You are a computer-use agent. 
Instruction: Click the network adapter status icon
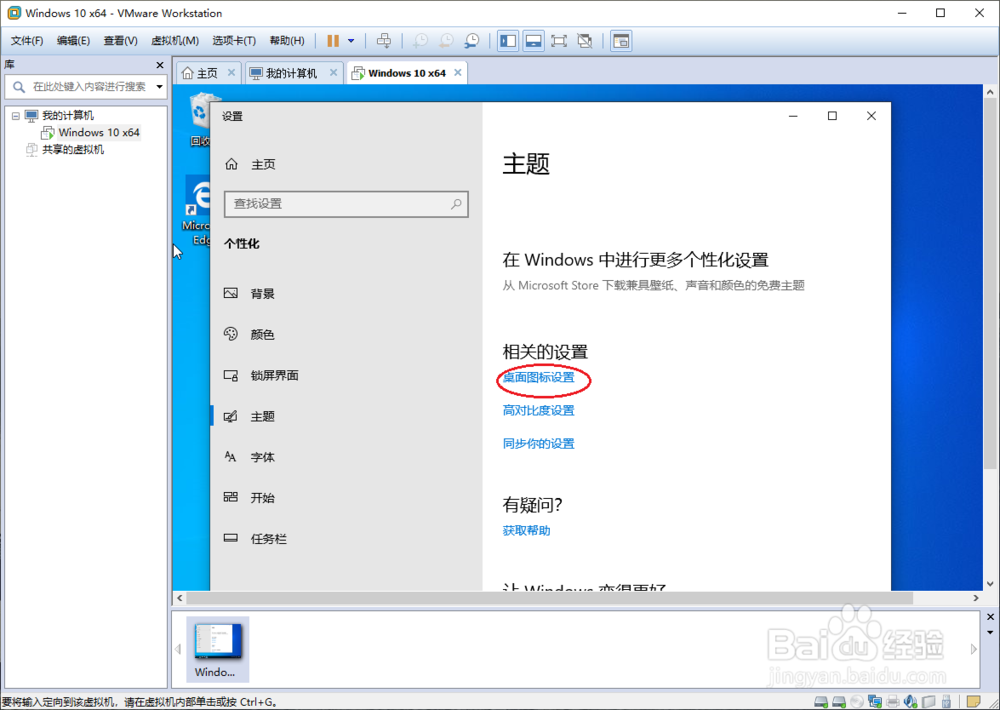pos(874,702)
